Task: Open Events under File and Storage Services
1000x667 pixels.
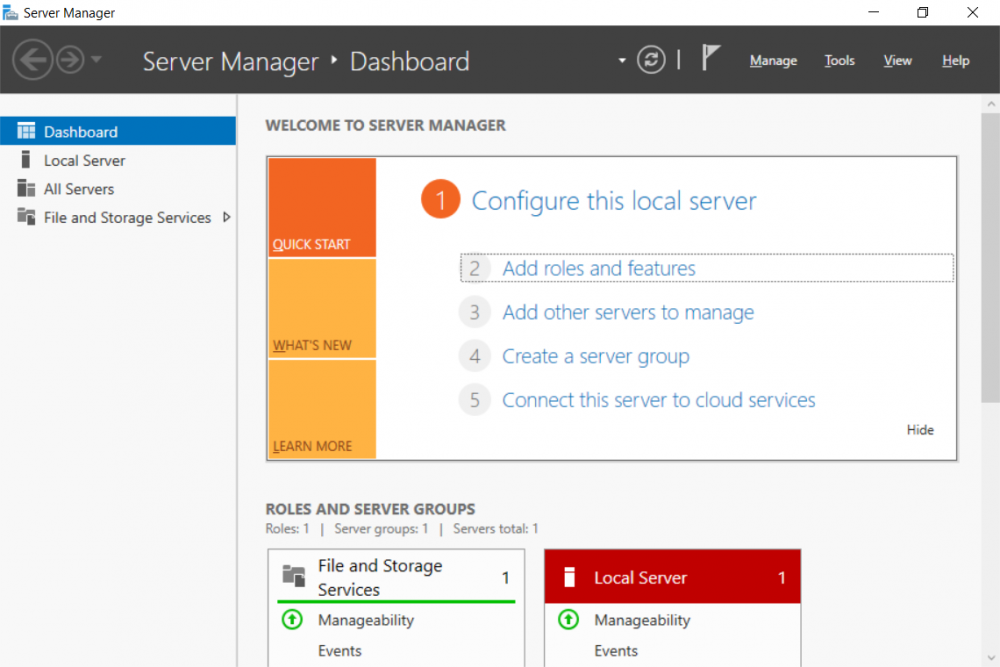Action: click(x=339, y=650)
